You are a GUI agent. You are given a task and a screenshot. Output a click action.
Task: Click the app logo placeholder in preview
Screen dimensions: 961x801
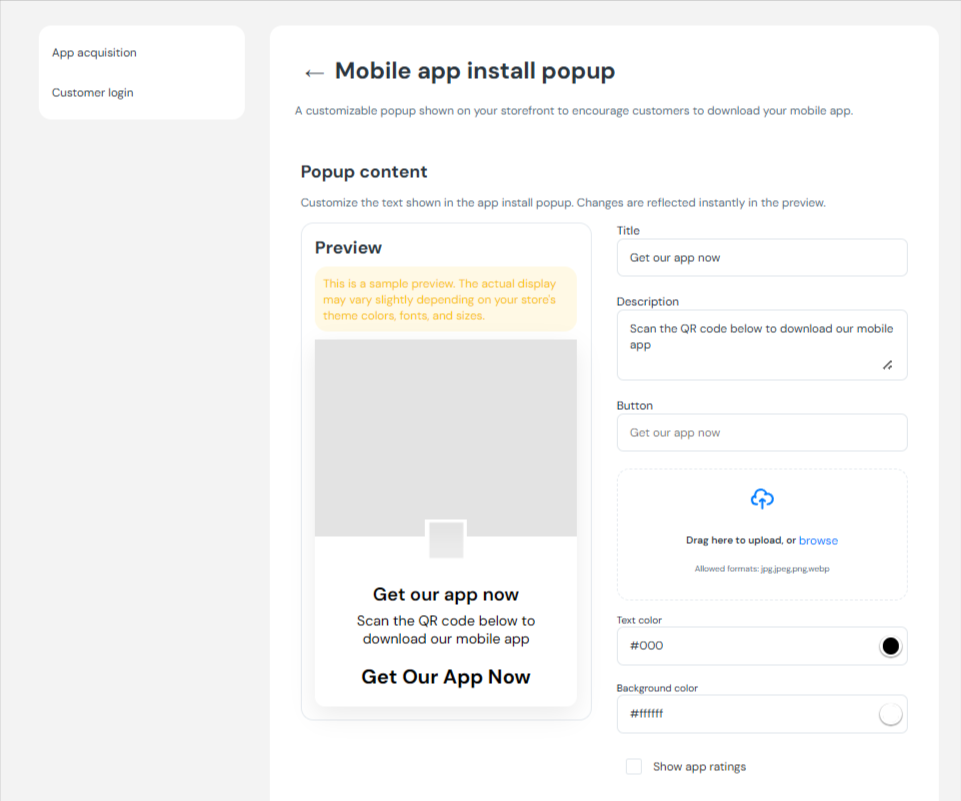[446, 540]
